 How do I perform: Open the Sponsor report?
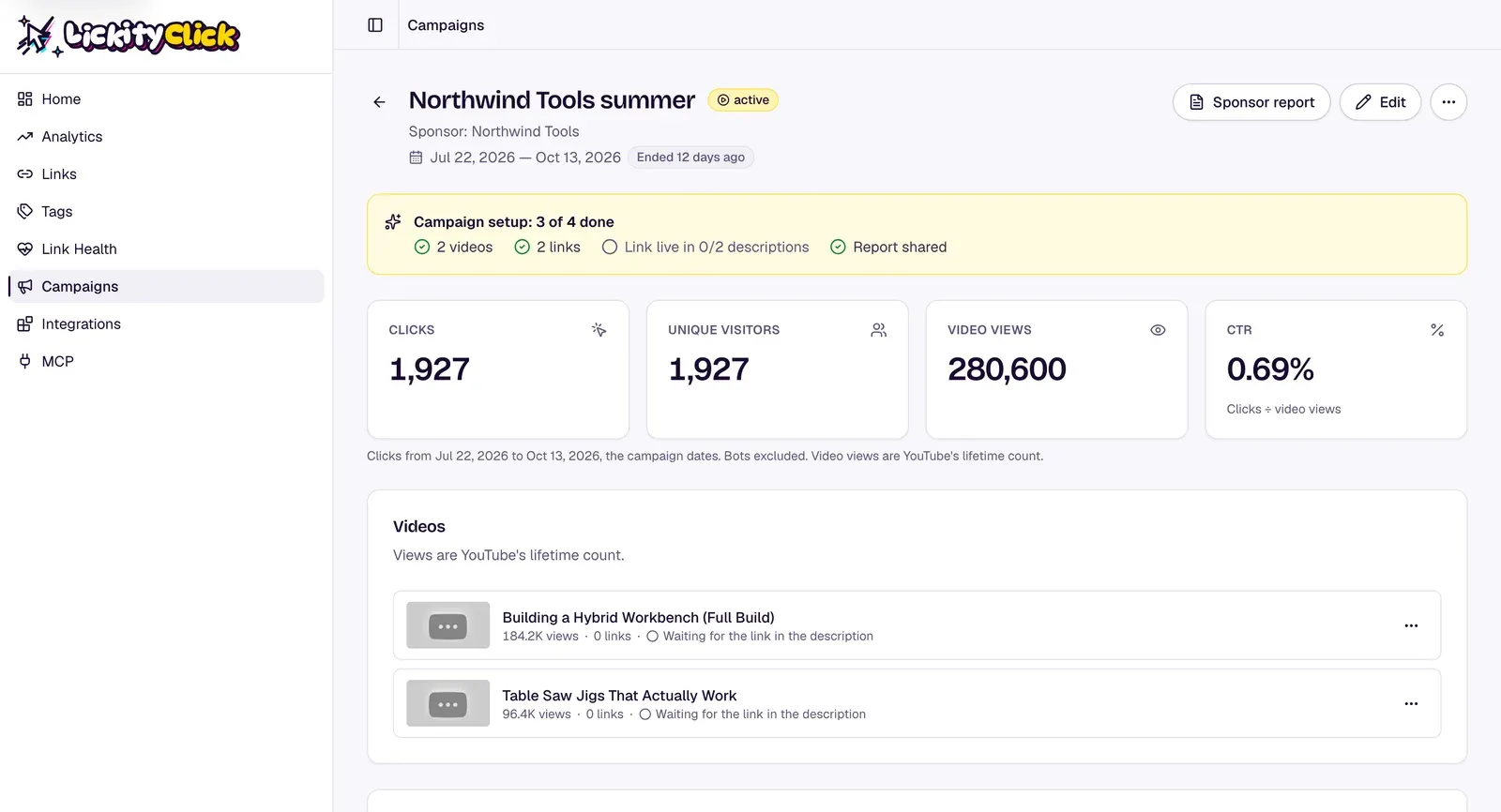[x=1251, y=102]
